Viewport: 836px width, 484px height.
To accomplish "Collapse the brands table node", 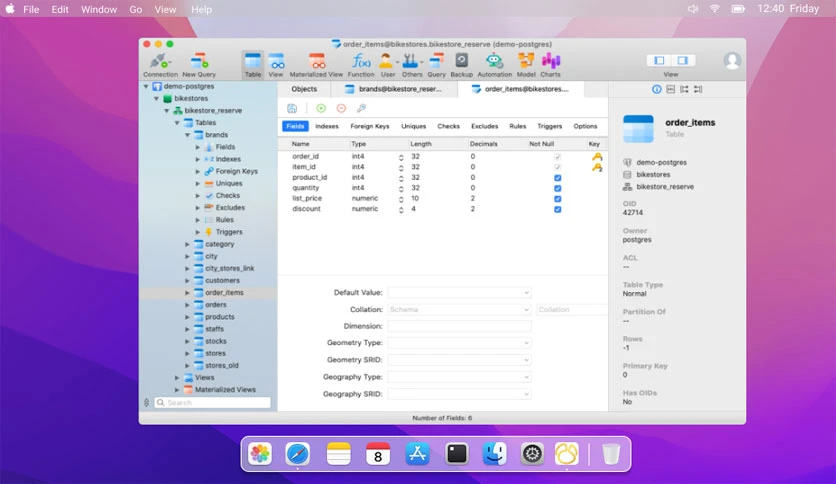I will click(x=187, y=135).
